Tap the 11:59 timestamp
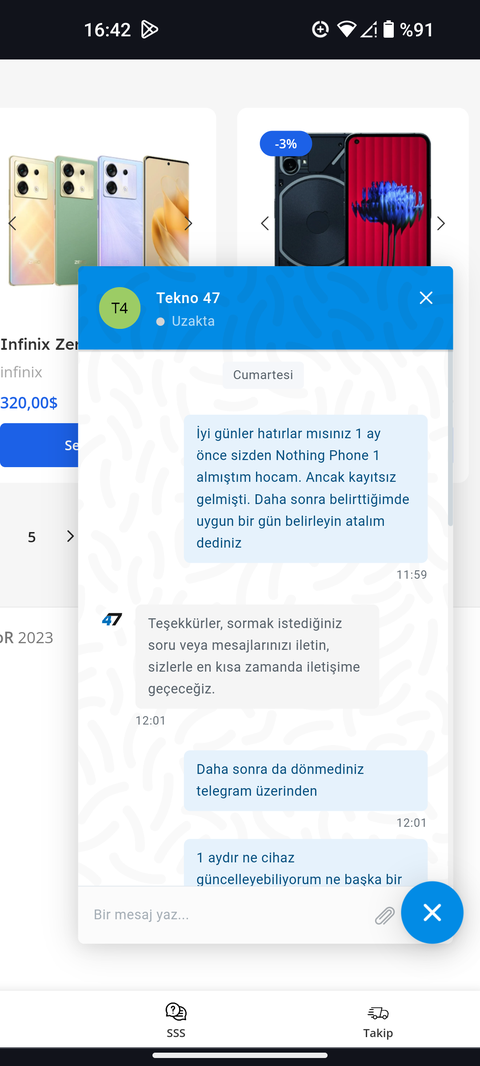 (x=412, y=574)
